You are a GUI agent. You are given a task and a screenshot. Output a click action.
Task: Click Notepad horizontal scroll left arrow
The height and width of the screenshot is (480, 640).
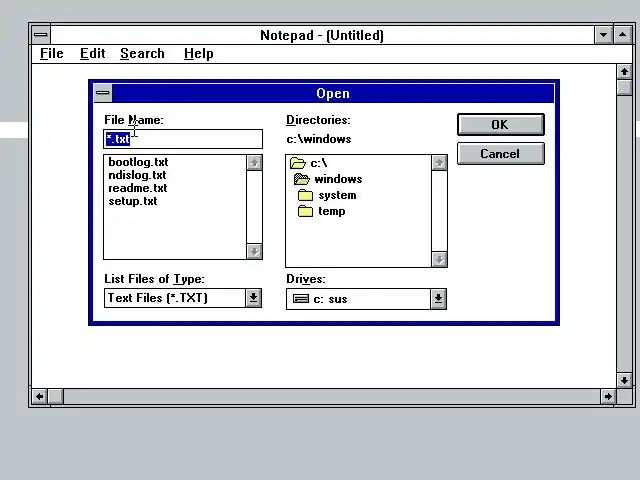40,396
